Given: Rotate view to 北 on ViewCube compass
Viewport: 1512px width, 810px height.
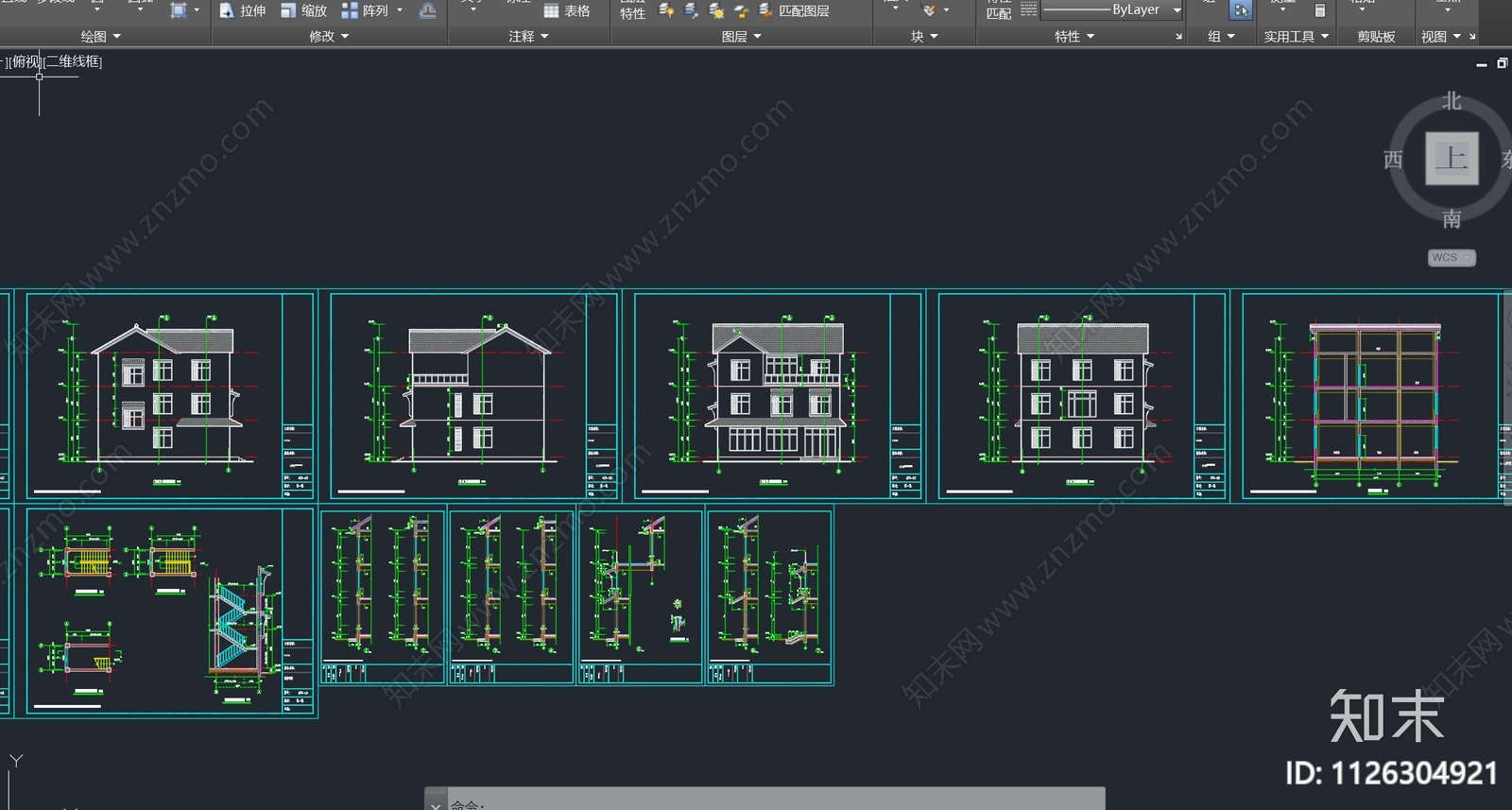Looking at the screenshot, I should tap(1452, 101).
